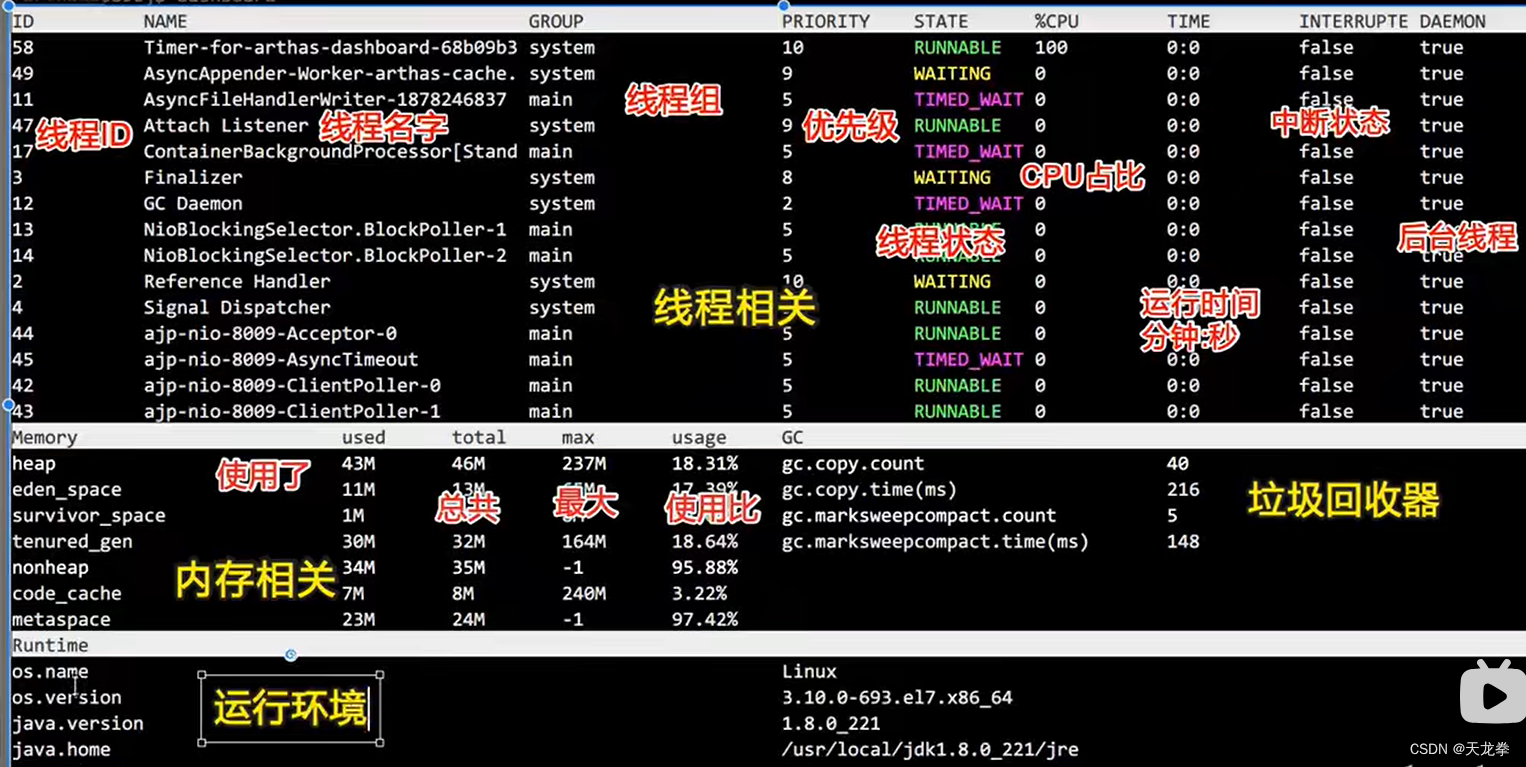Select the os.name label
This screenshot has width=1526, height=767.
point(50,671)
